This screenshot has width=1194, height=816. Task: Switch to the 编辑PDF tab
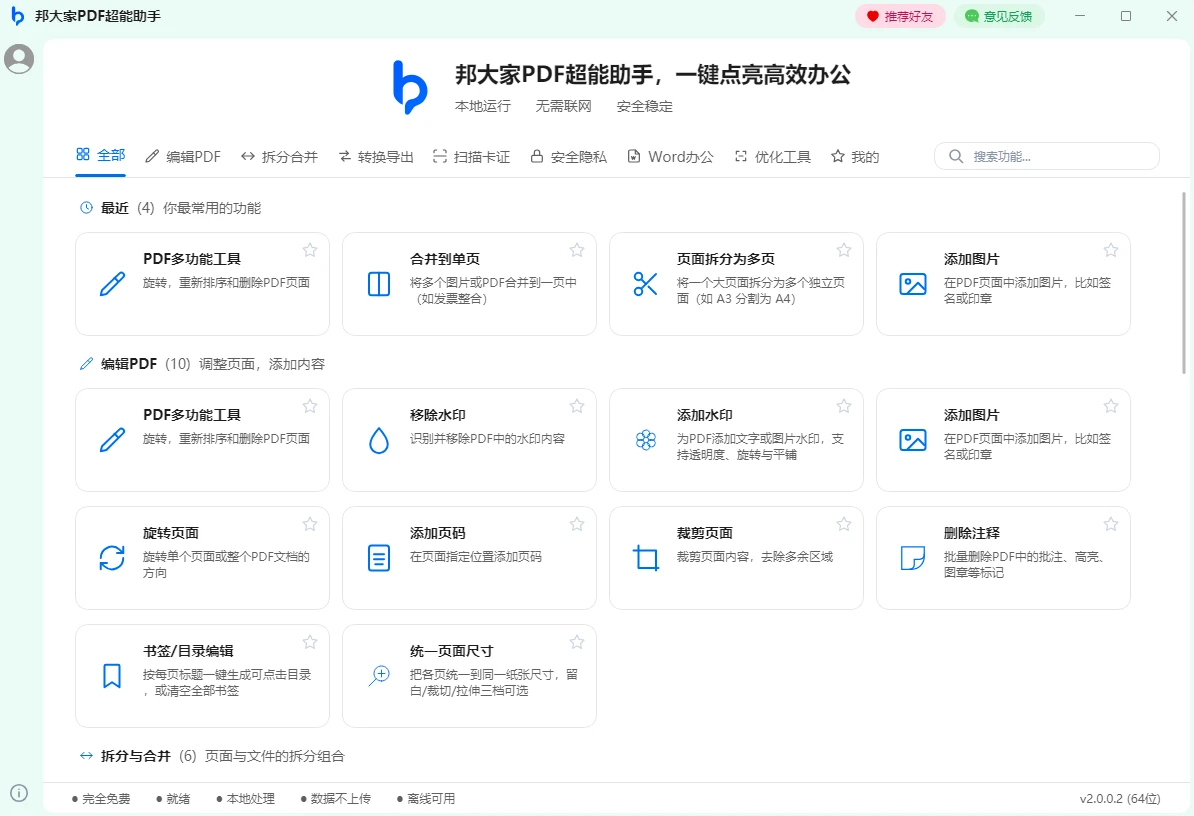click(183, 157)
